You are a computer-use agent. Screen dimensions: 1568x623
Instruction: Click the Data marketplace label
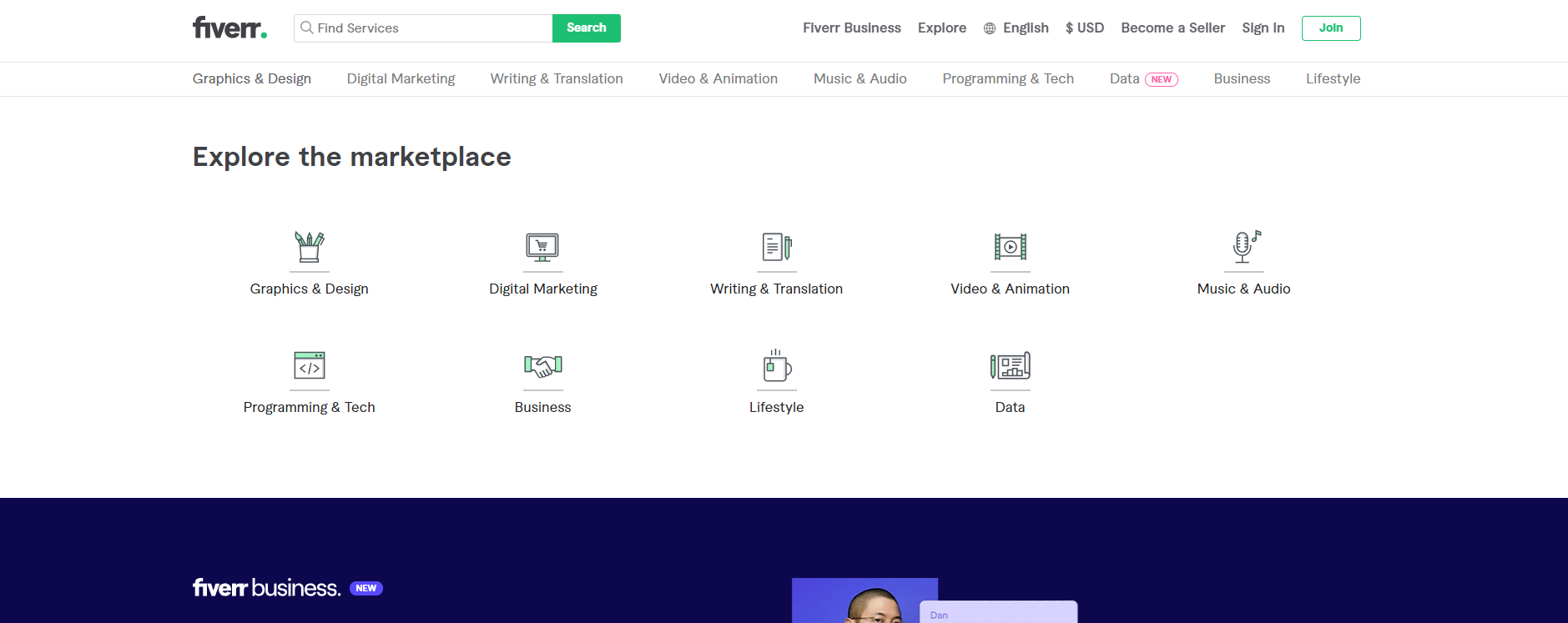point(1011,407)
